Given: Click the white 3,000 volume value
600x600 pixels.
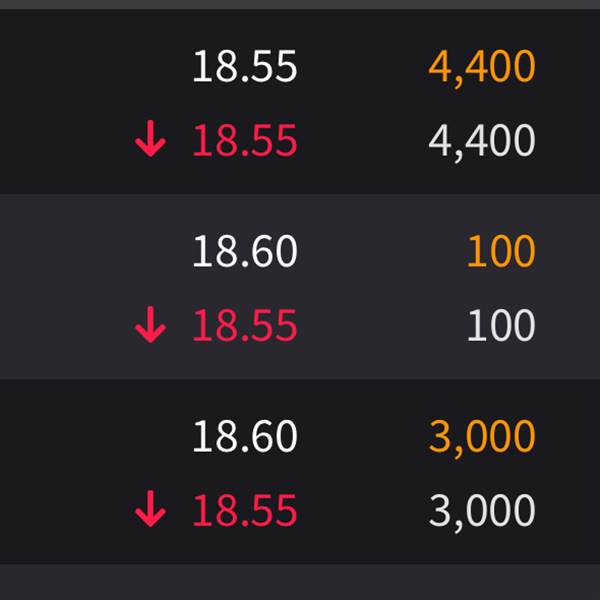Looking at the screenshot, I should [x=482, y=511].
